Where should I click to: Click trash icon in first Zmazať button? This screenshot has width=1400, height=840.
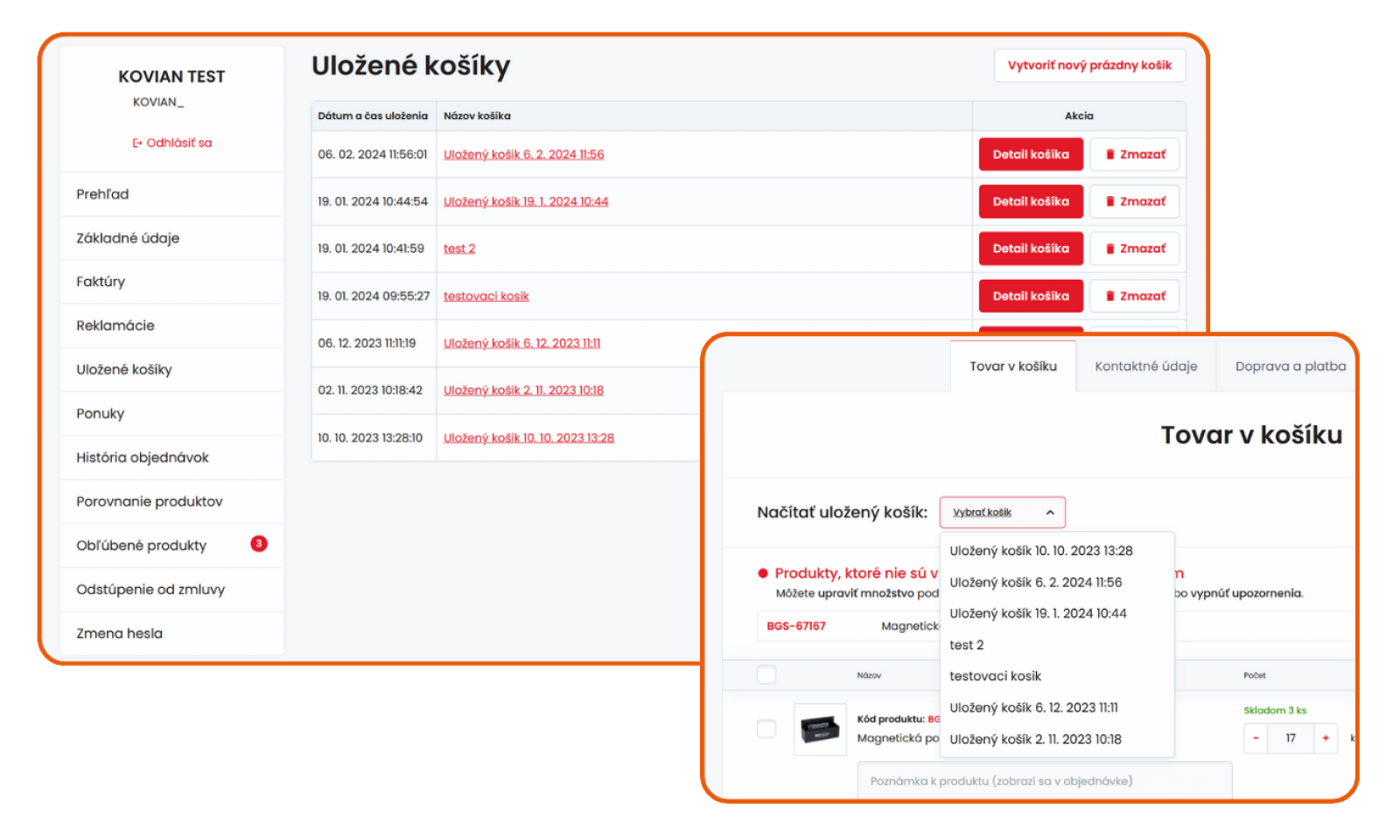(1110, 155)
